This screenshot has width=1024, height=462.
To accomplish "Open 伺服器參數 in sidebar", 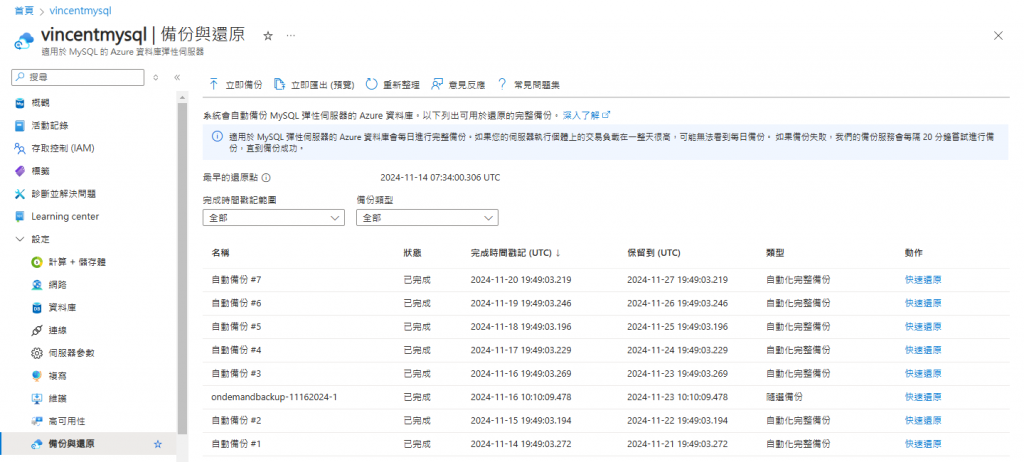I will click(72, 353).
